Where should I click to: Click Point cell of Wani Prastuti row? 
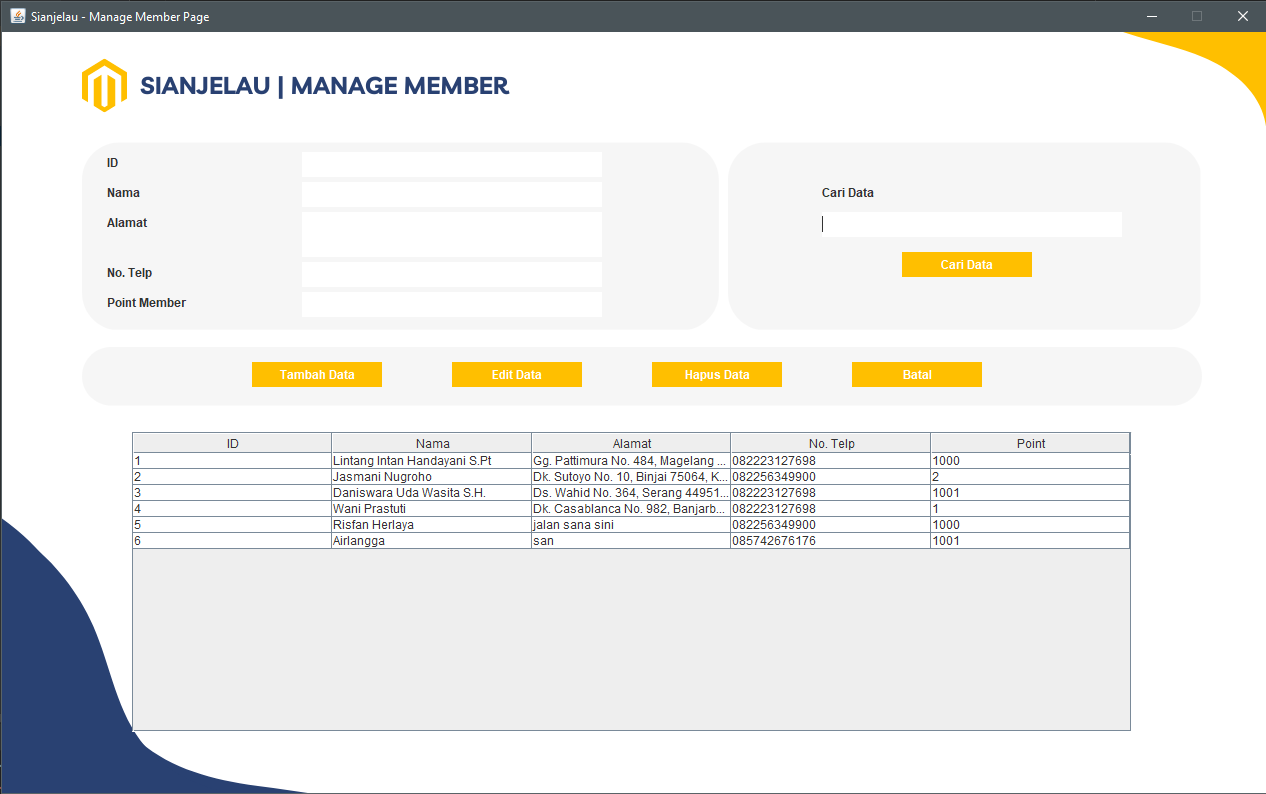pos(1030,509)
